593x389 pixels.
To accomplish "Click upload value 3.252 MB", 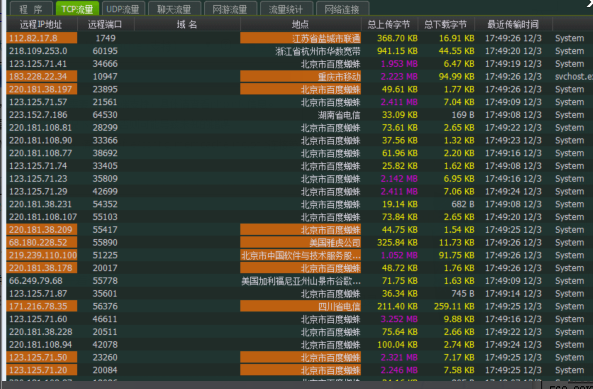I will 399,319.
